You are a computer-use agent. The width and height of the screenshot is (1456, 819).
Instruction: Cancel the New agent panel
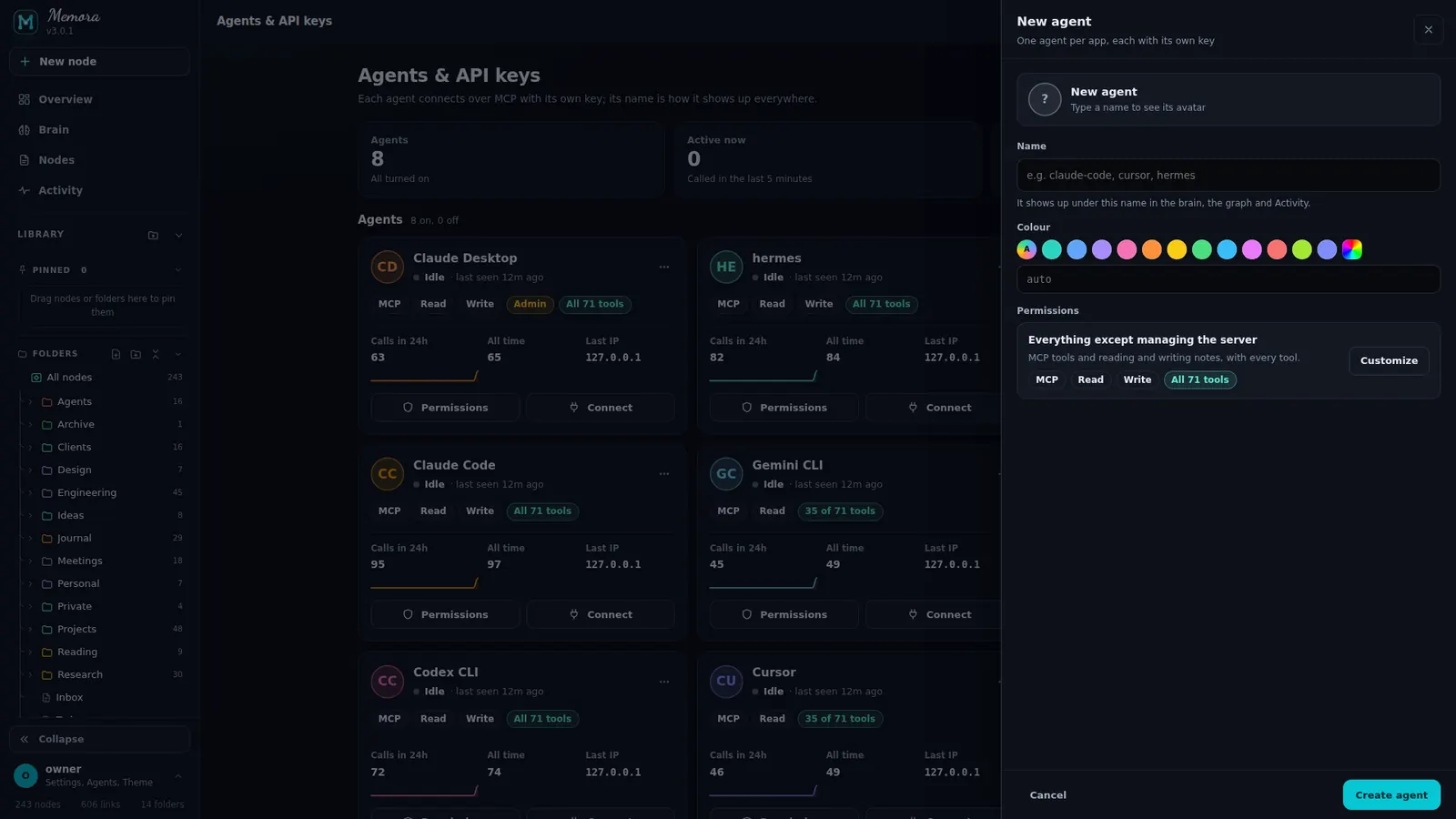[x=1047, y=794]
